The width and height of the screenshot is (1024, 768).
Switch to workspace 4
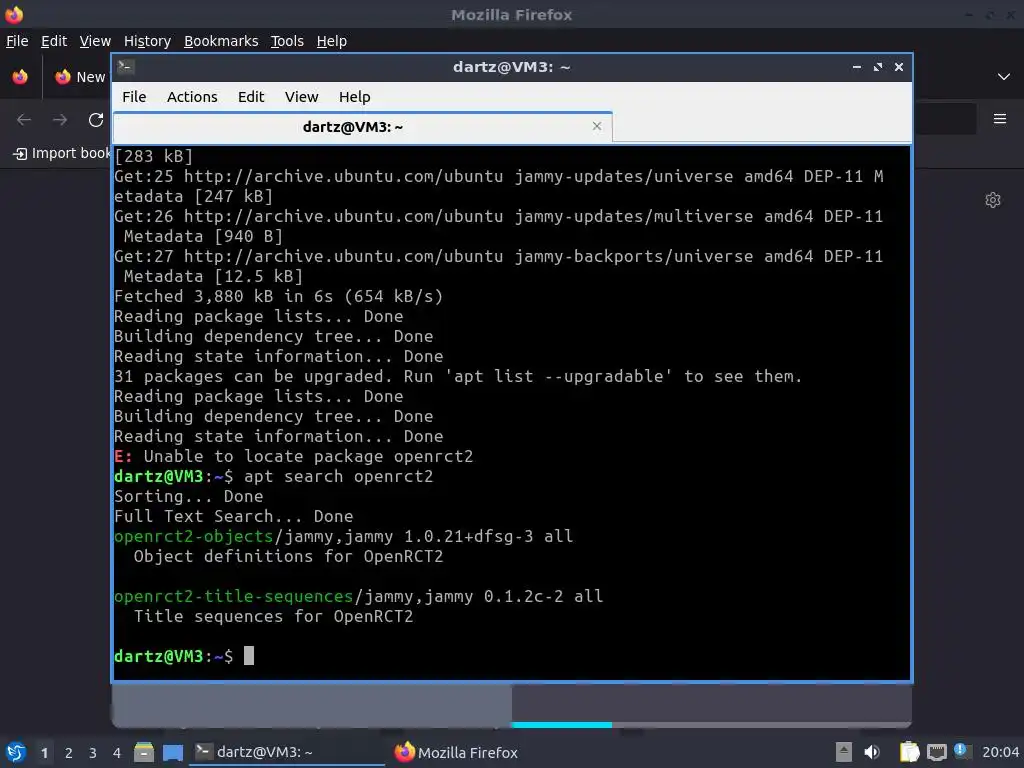[x=117, y=753]
